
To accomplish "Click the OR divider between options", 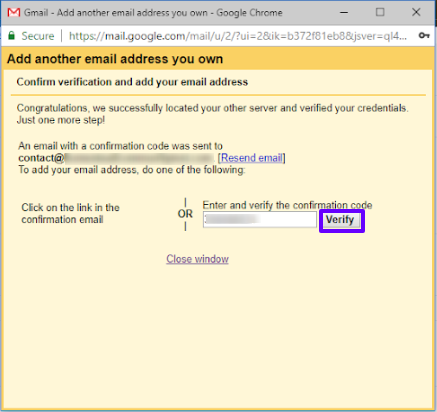I will pos(185,214).
